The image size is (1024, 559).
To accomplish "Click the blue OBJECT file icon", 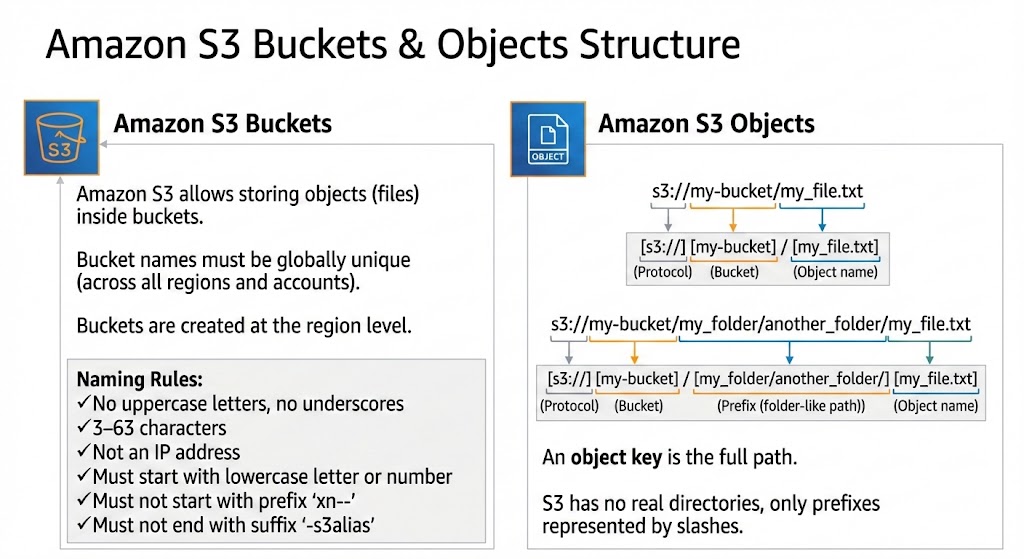I will pos(546,139).
